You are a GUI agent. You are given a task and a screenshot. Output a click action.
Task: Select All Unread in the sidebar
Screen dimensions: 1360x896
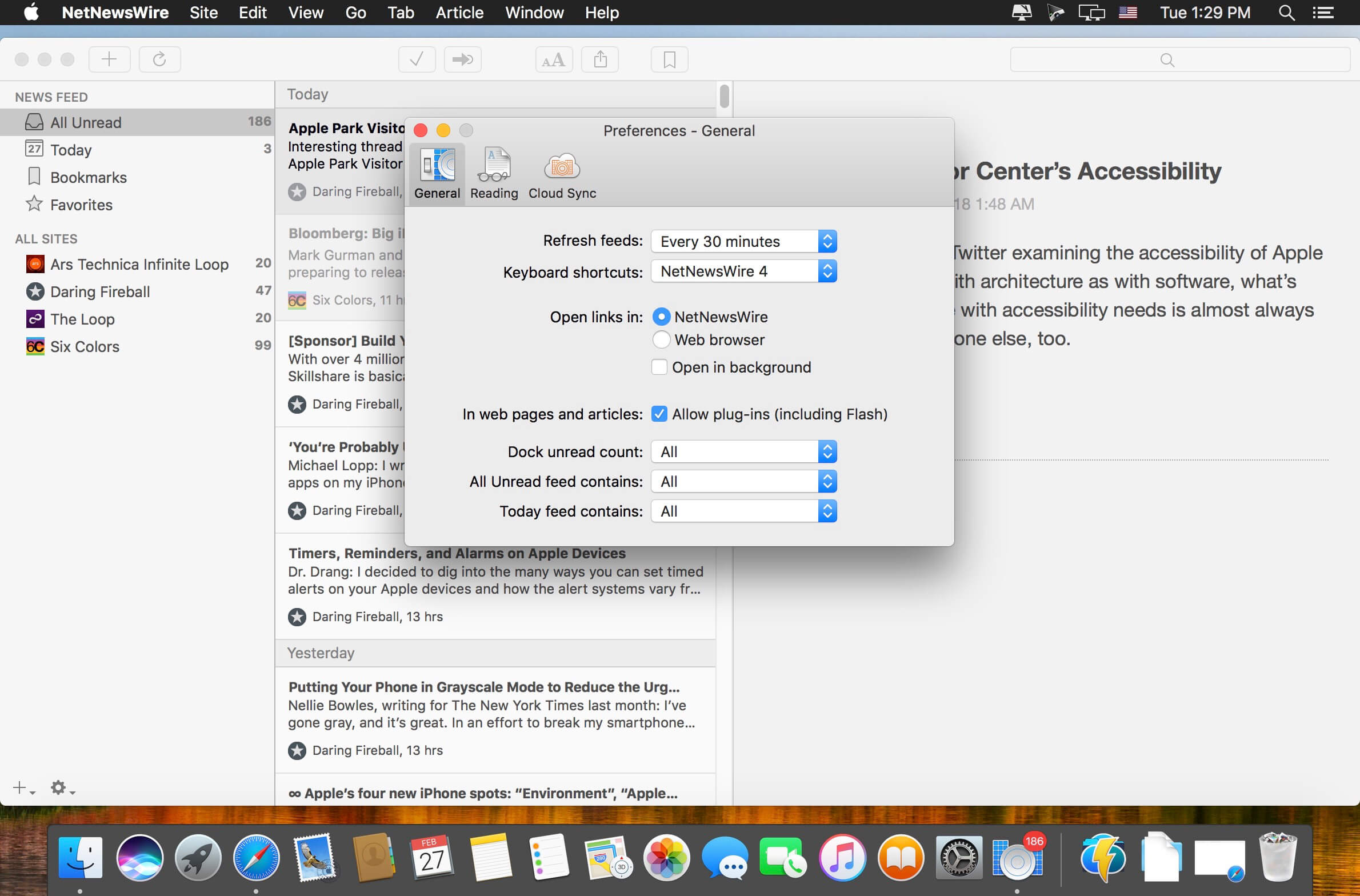pyautogui.click(x=137, y=122)
